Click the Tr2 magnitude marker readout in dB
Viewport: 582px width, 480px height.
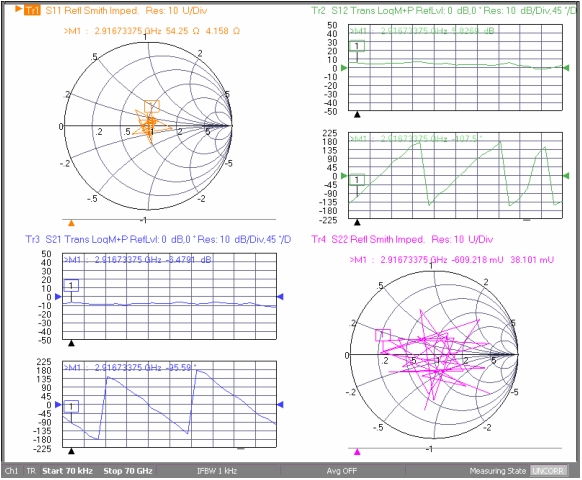point(422,31)
